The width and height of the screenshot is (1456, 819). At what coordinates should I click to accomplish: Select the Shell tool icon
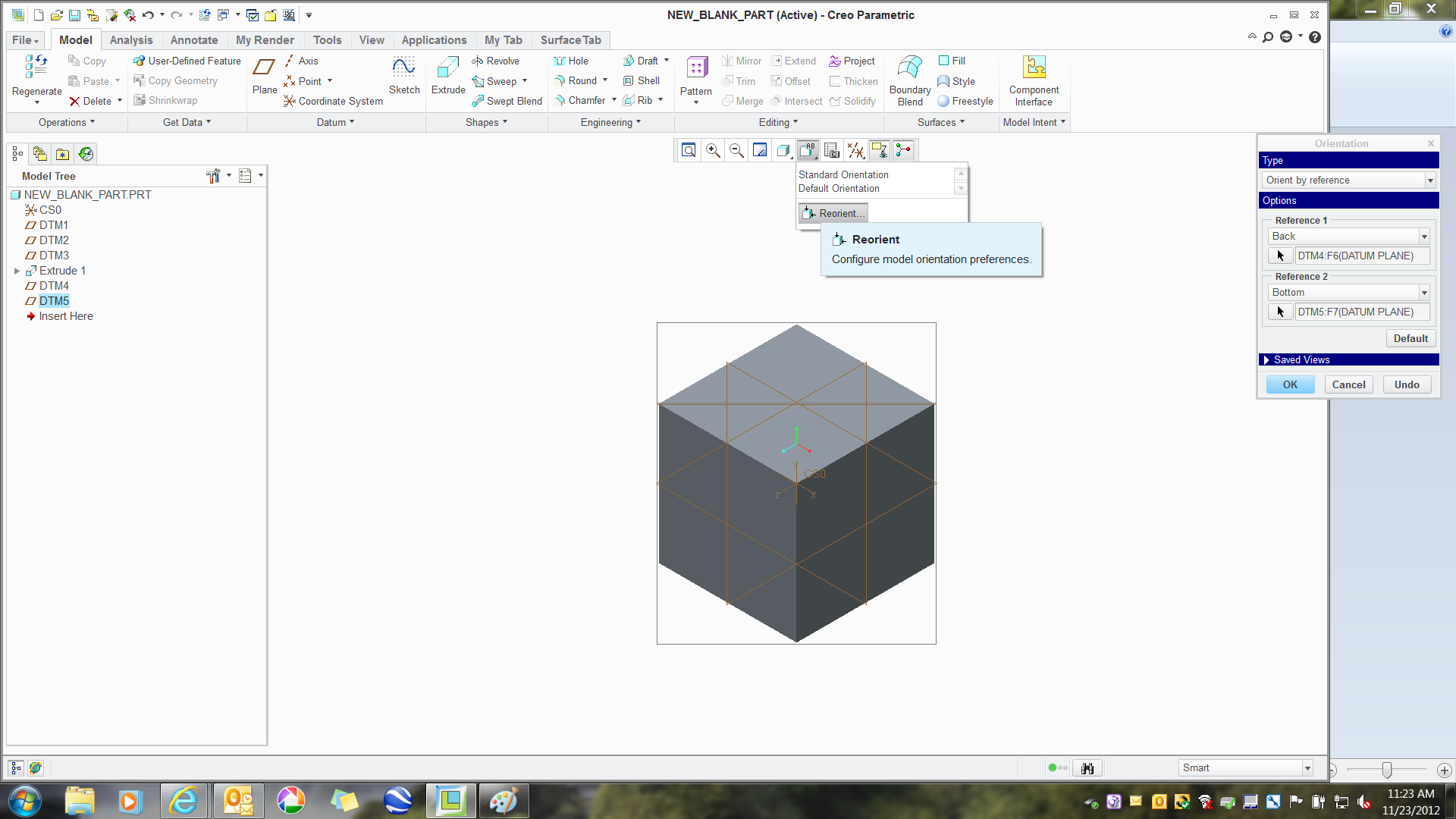pyautogui.click(x=626, y=80)
